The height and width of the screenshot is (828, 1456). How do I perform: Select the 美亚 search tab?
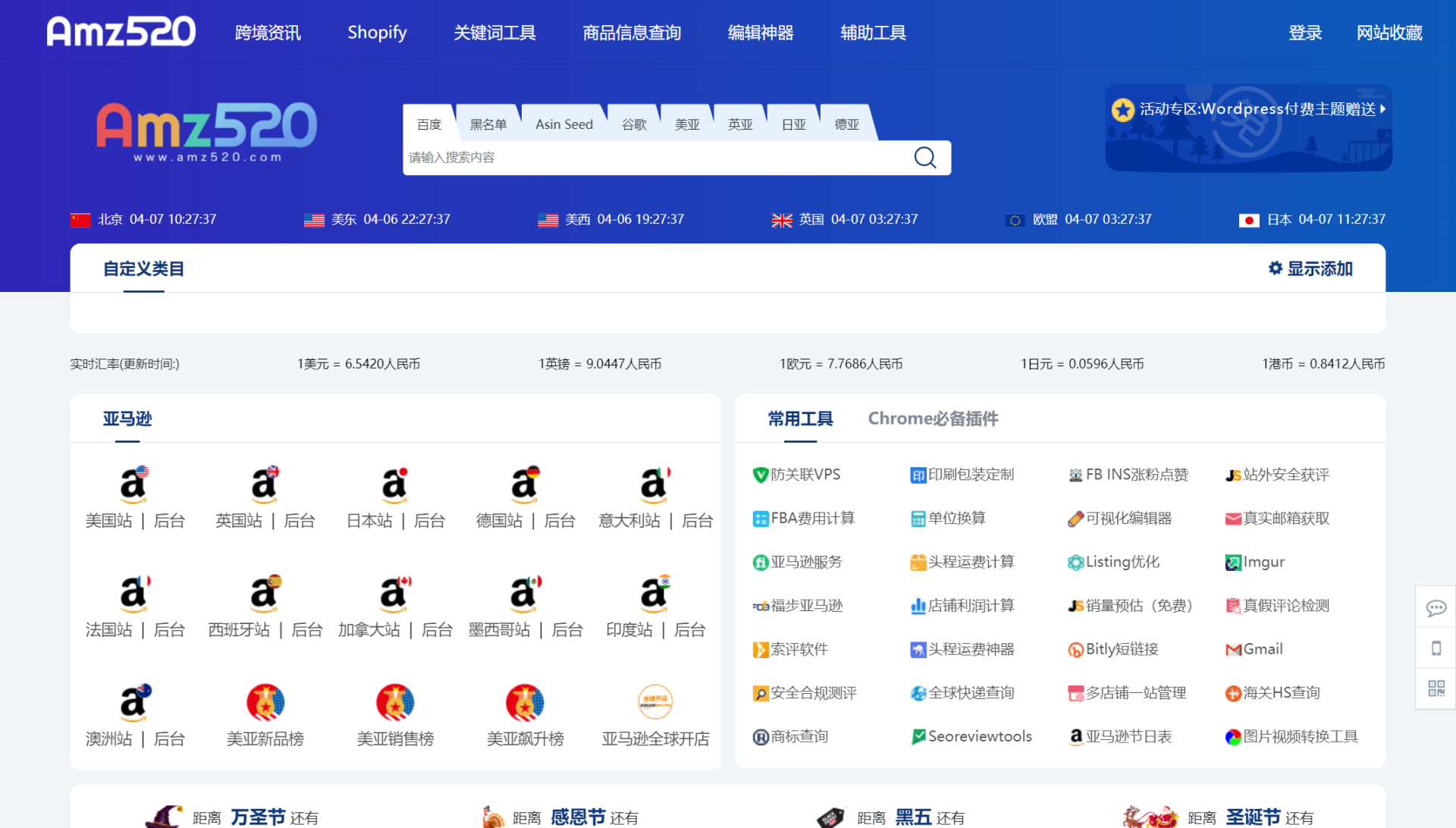click(687, 124)
